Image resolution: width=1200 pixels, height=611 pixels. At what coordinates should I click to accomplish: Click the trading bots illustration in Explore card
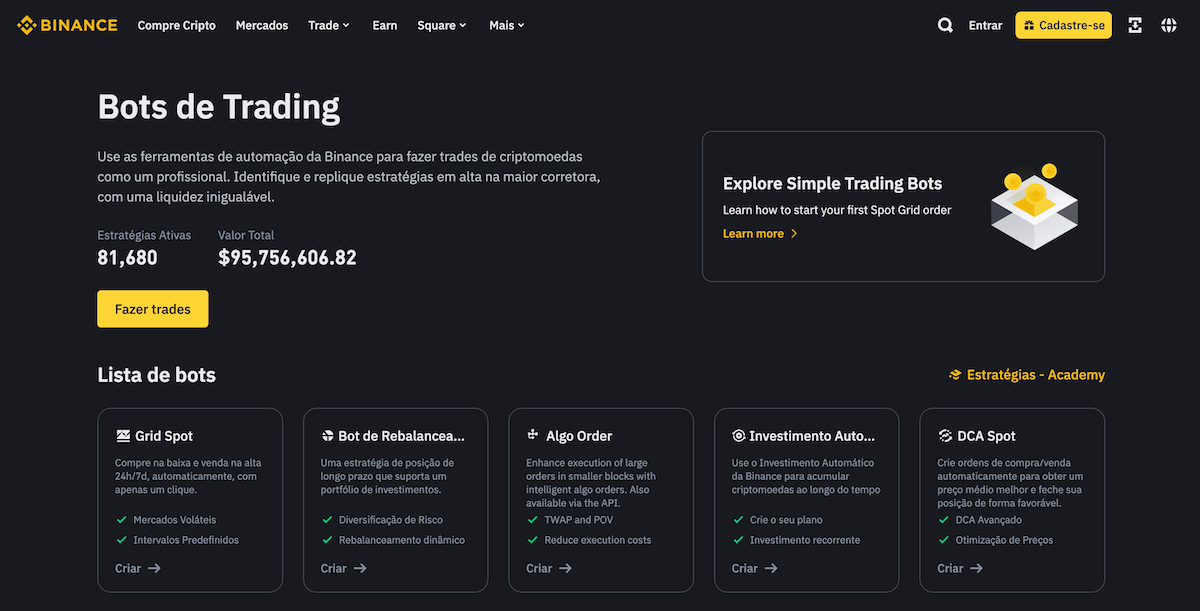[1035, 205]
